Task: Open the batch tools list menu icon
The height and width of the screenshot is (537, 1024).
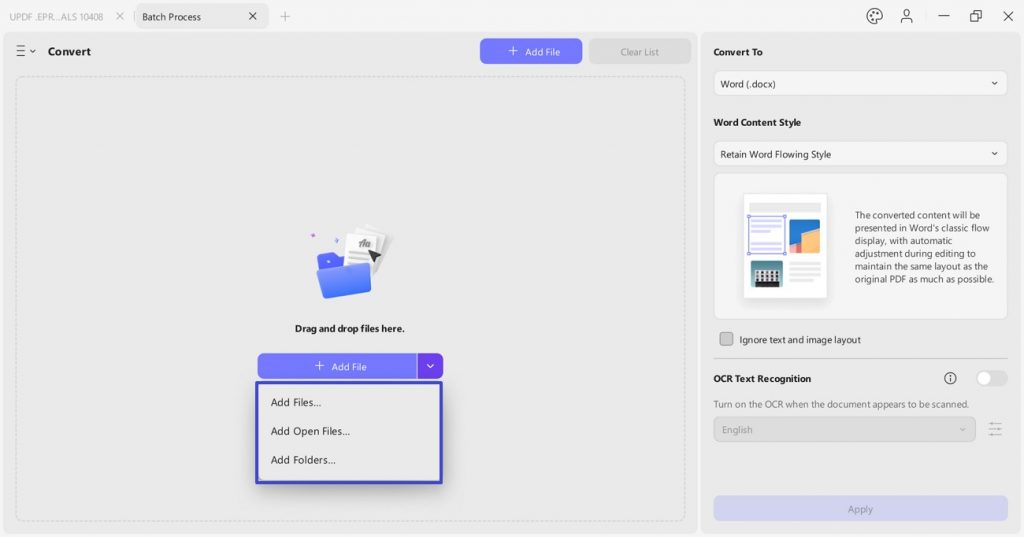Action: point(25,51)
